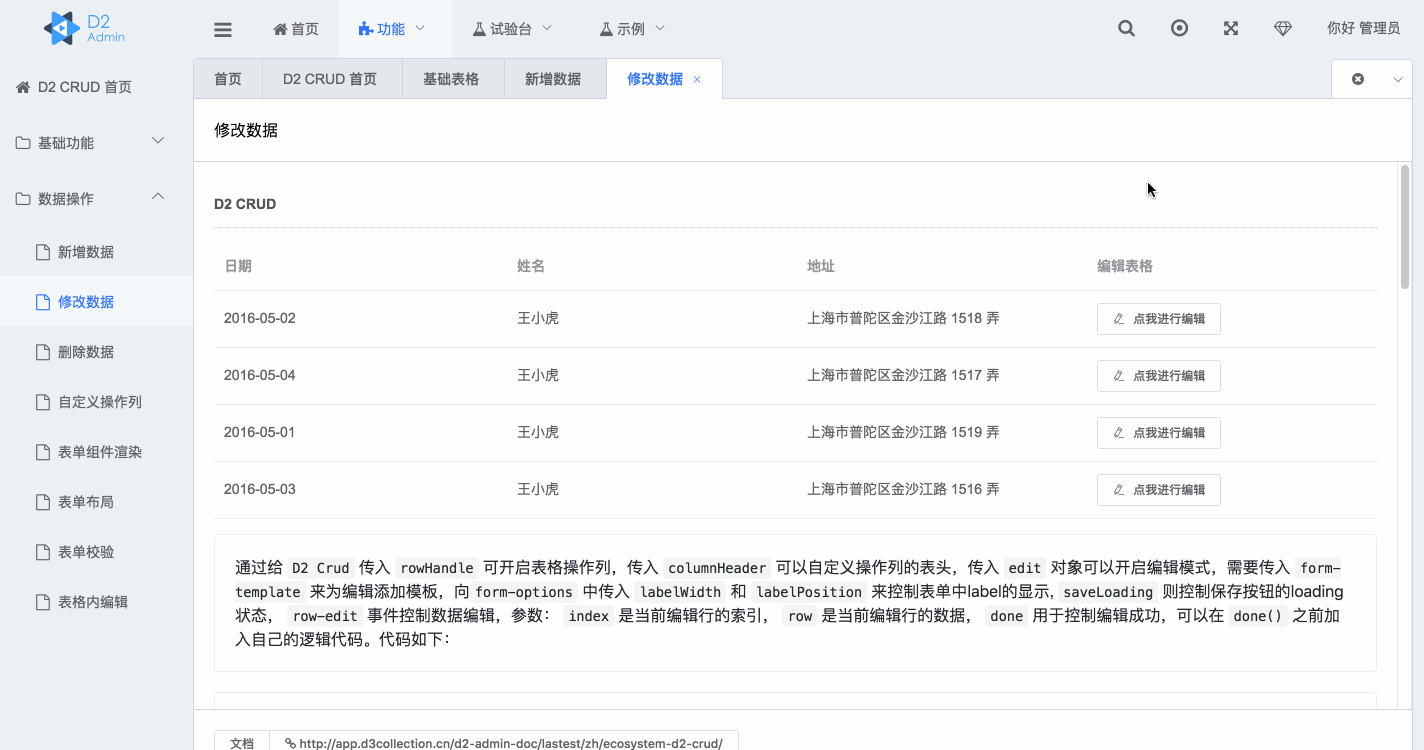Image resolution: width=1424 pixels, height=750 pixels.
Task: Click the flask icon beside 示例
Action: pos(606,29)
